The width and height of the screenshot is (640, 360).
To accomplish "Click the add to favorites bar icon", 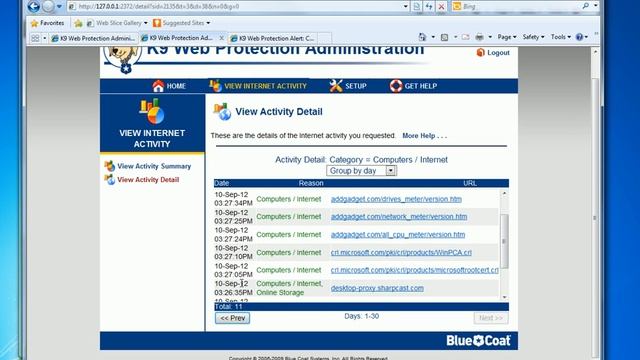I will 78,23.
